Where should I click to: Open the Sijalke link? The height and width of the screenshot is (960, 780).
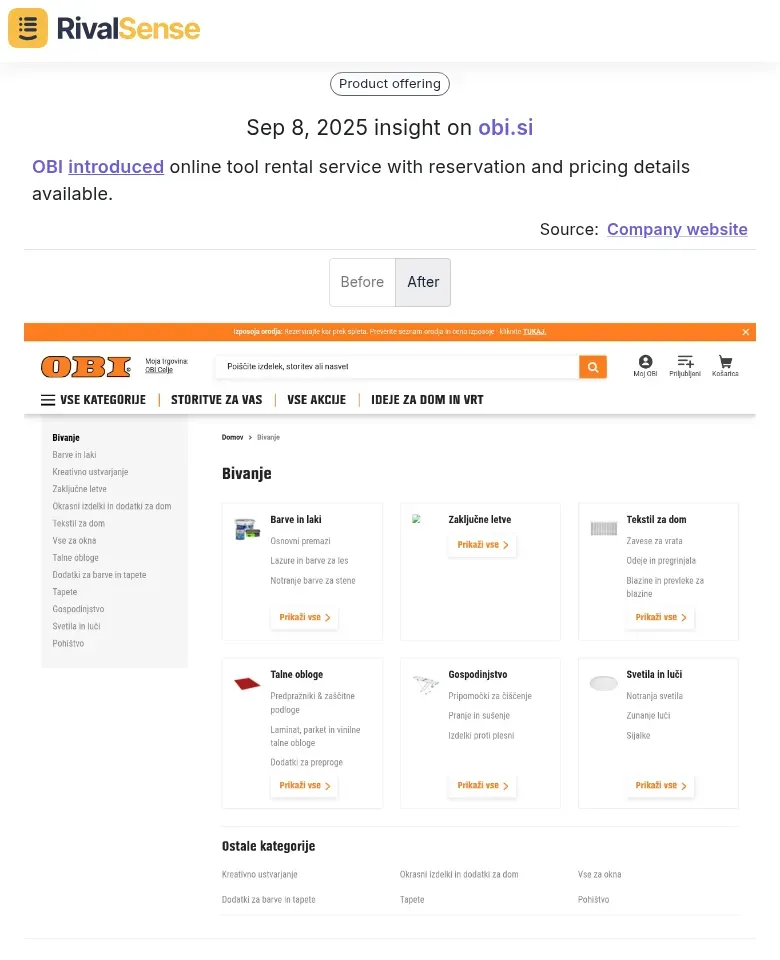pyautogui.click(x=638, y=736)
